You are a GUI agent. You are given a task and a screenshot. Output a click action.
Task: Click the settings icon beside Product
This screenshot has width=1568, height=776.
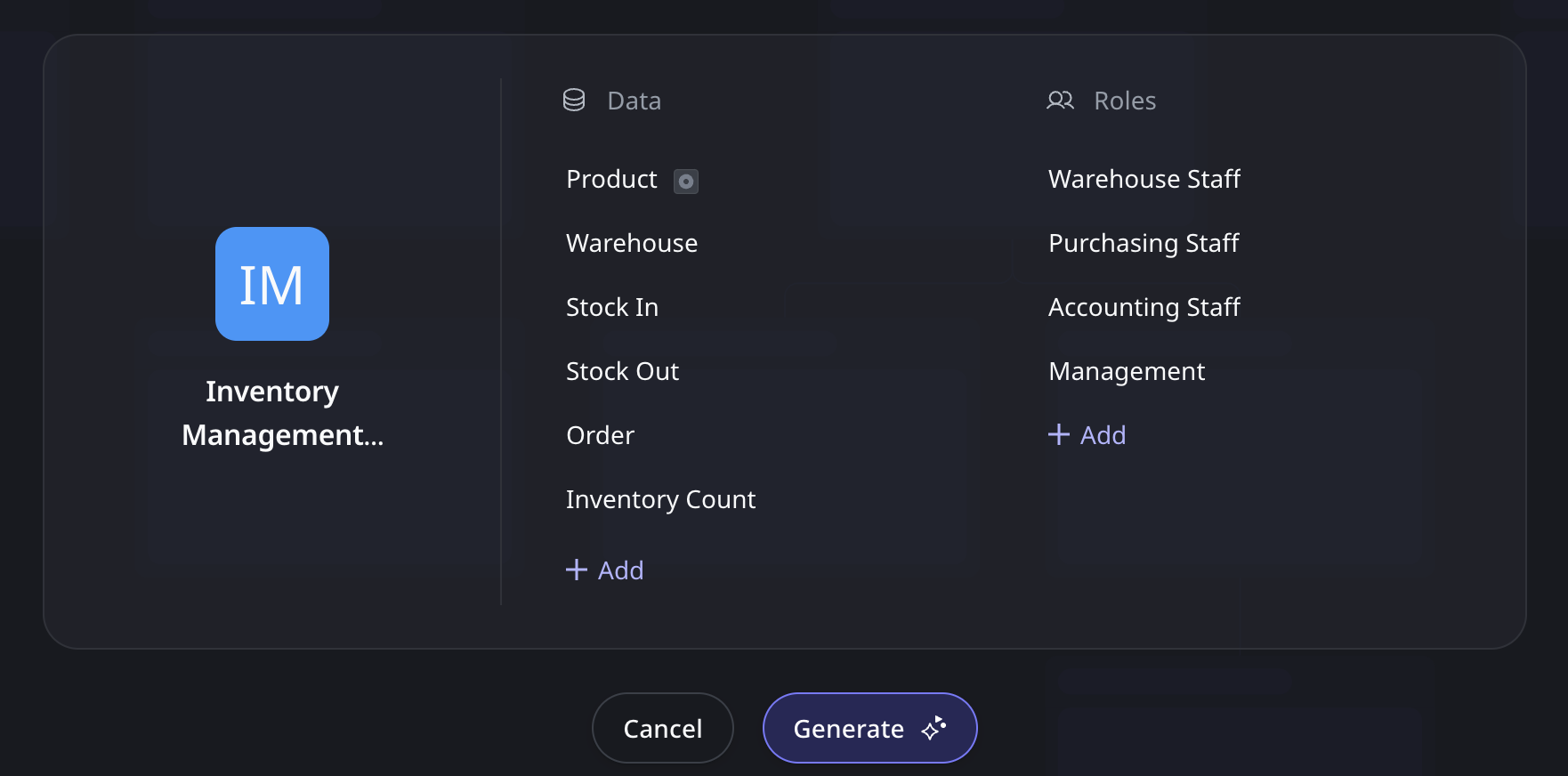pos(685,182)
